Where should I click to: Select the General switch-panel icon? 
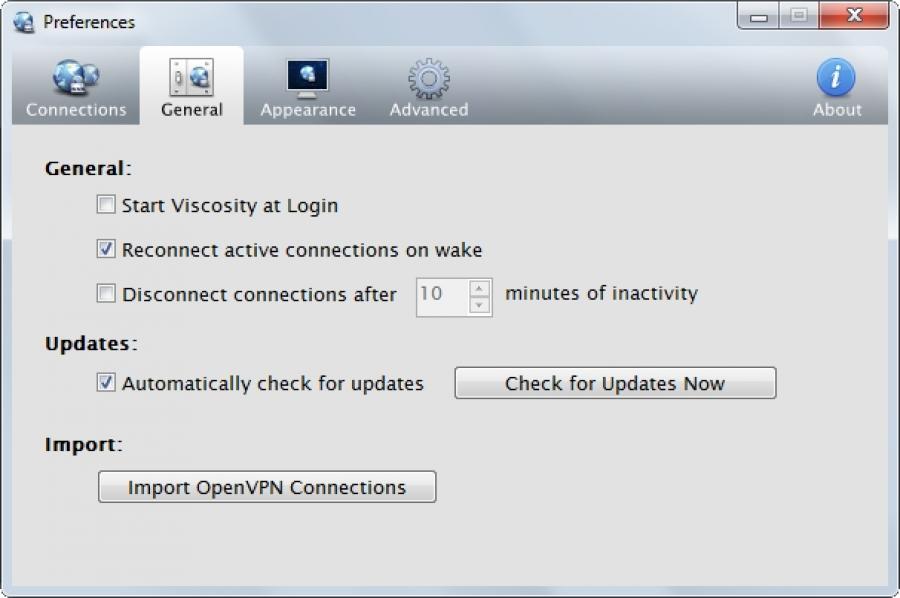192,77
